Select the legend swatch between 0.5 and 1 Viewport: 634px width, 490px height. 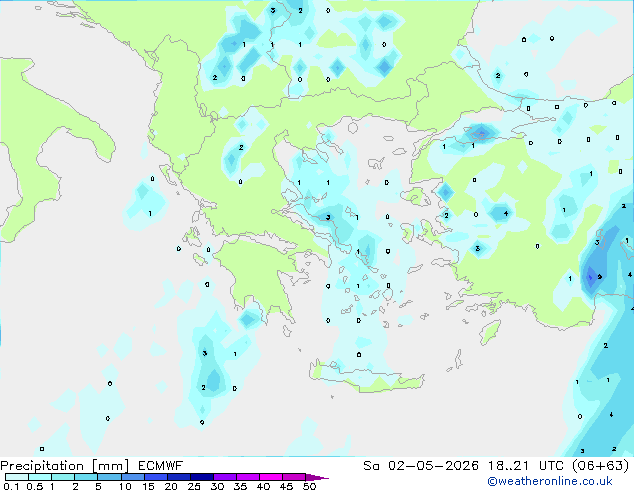pos(40,477)
